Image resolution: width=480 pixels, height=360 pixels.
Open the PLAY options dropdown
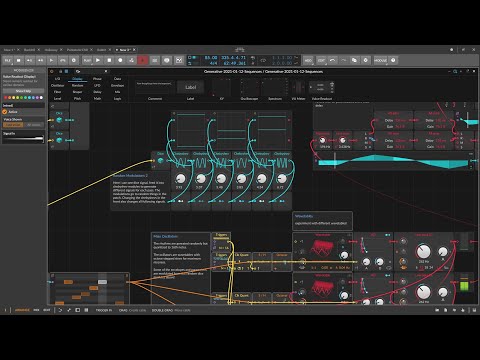(x=87, y=60)
